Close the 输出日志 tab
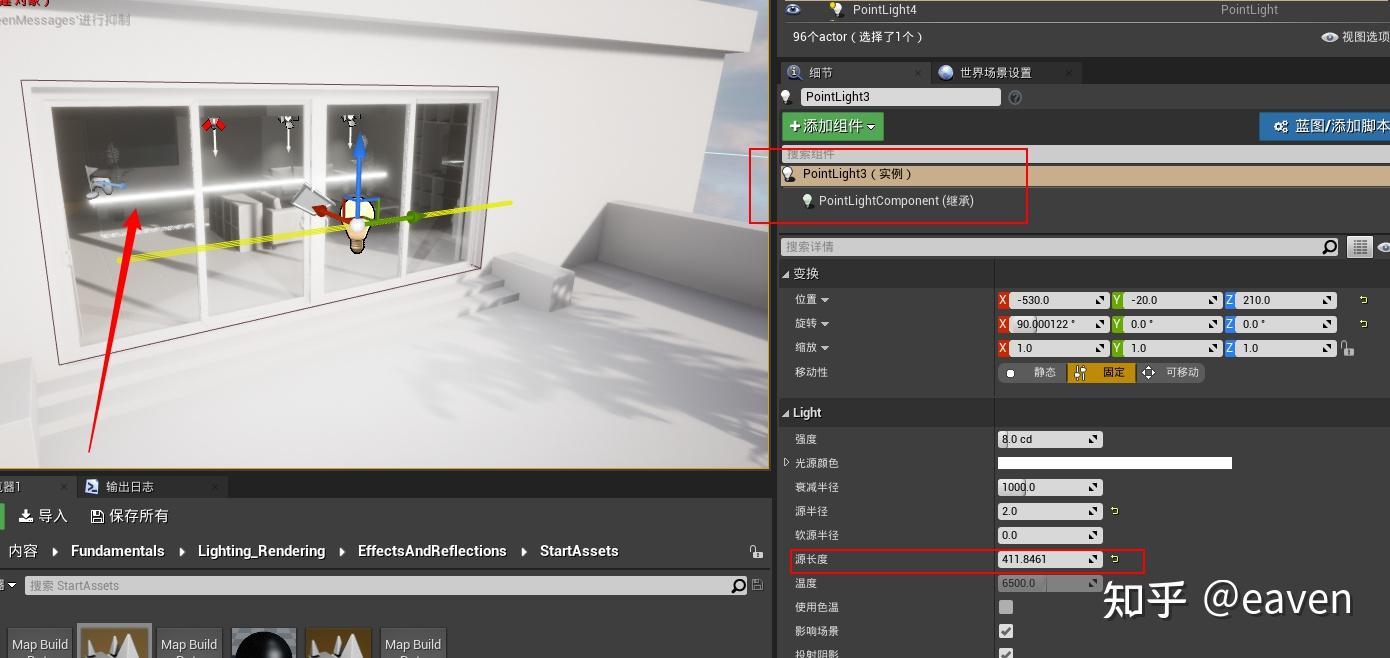Screen dimensions: 1390x658 [x=214, y=488]
